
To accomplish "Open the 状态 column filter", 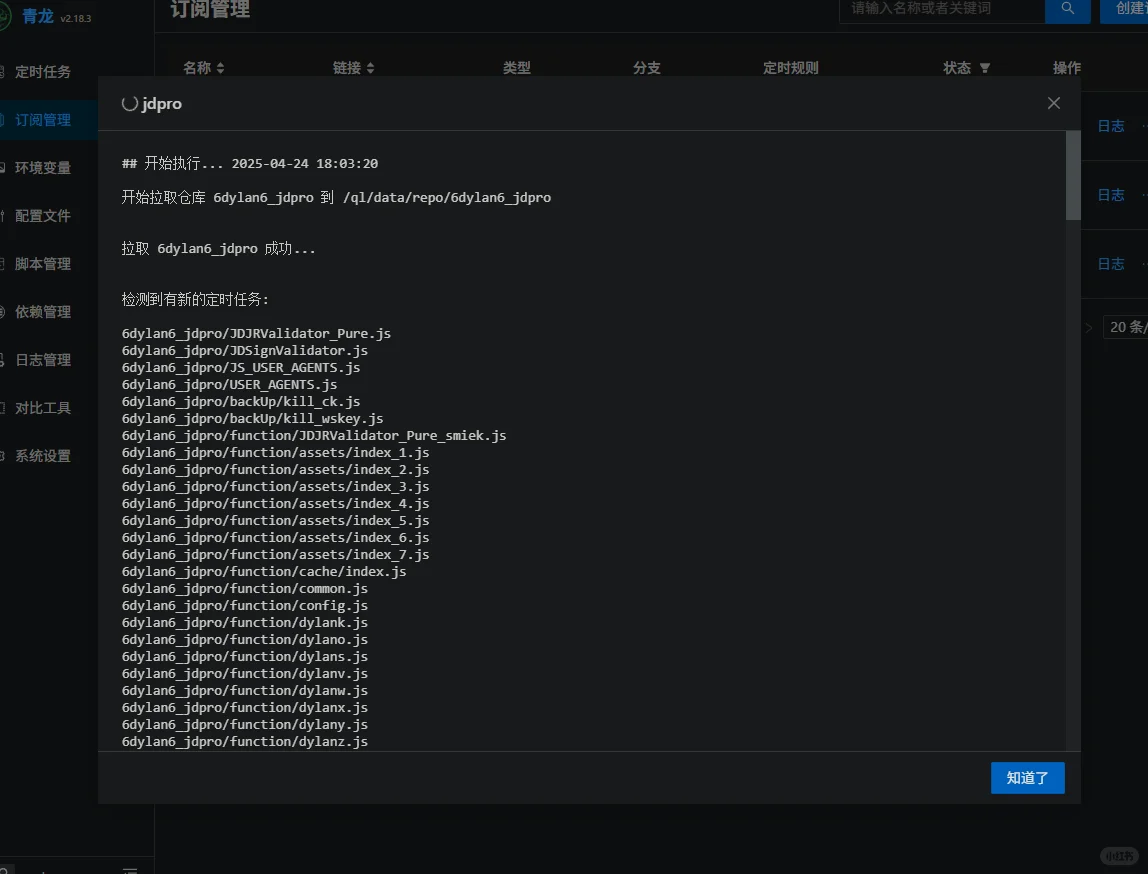I will tap(985, 68).
